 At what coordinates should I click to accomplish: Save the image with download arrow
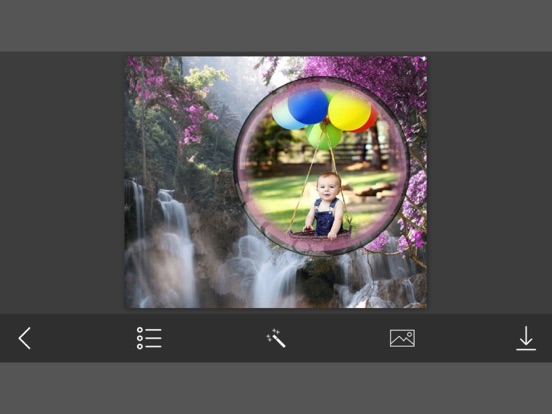(x=526, y=338)
